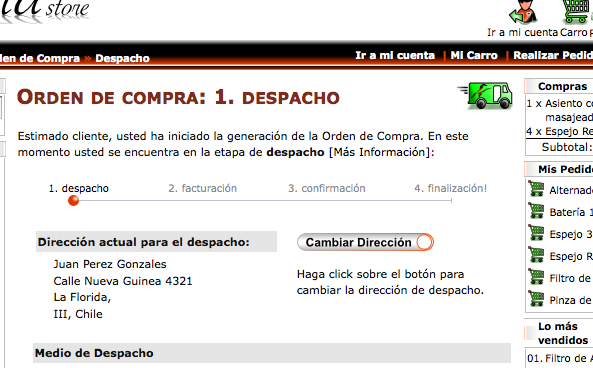The width and height of the screenshot is (593, 368).
Task: Click the cart icon beside Espejo R
Action: [x=536, y=255]
